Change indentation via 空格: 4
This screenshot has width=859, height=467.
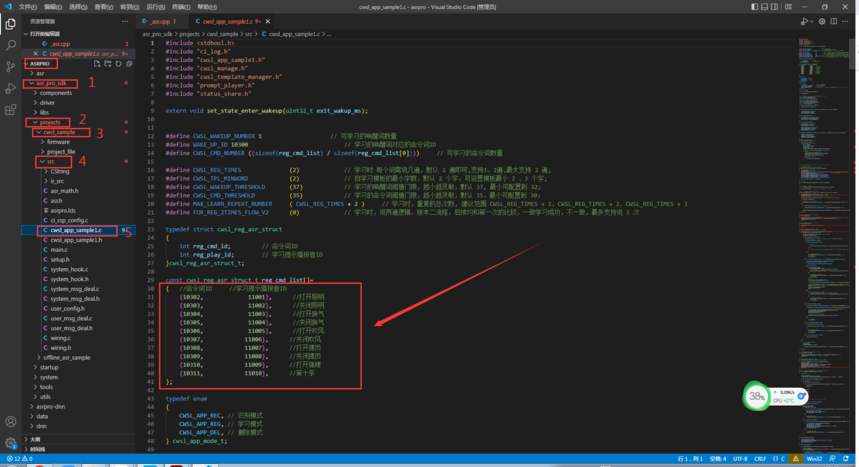pyautogui.click(x=718, y=458)
